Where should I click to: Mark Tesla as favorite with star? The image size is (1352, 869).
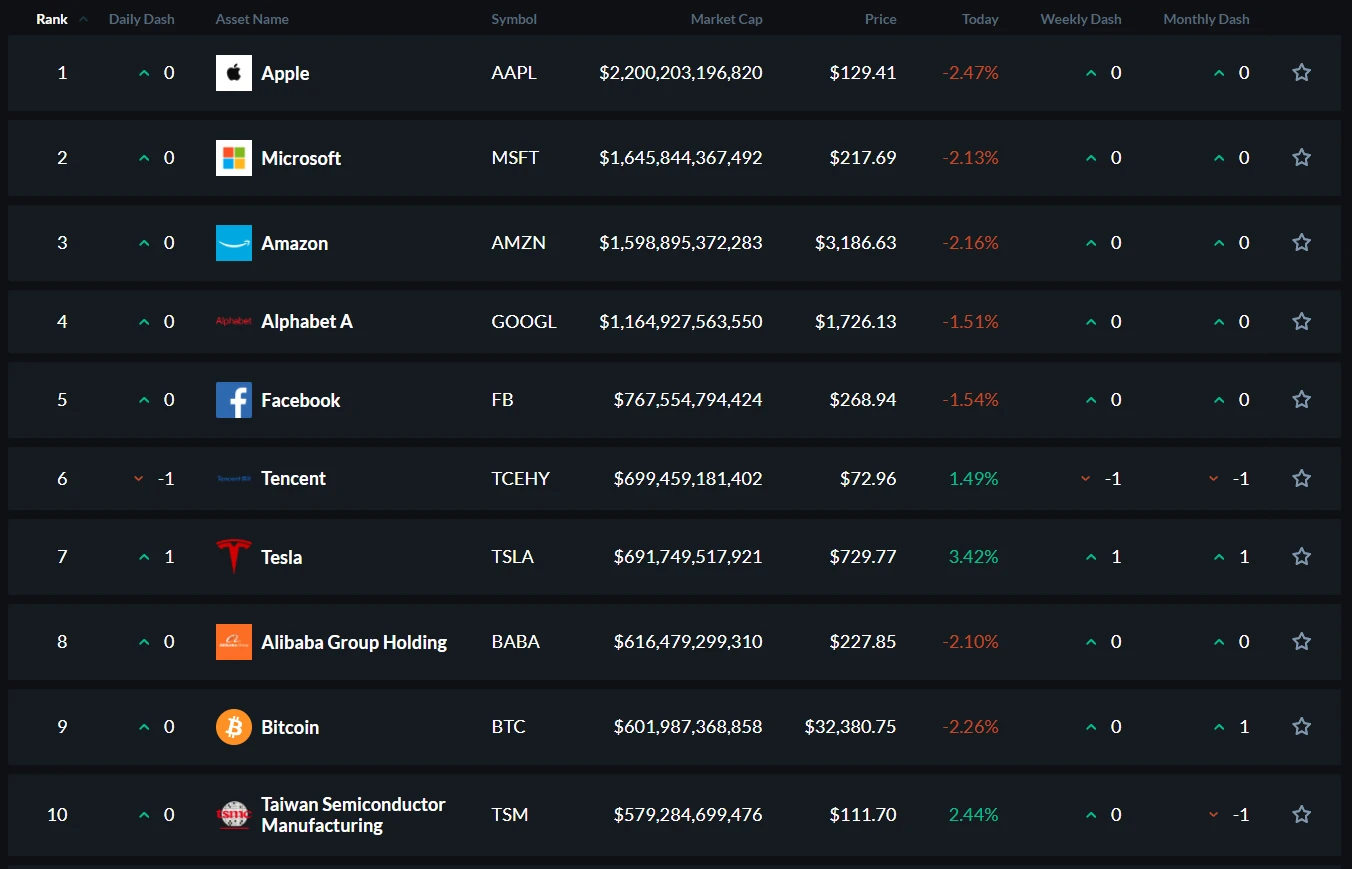tap(1301, 557)
